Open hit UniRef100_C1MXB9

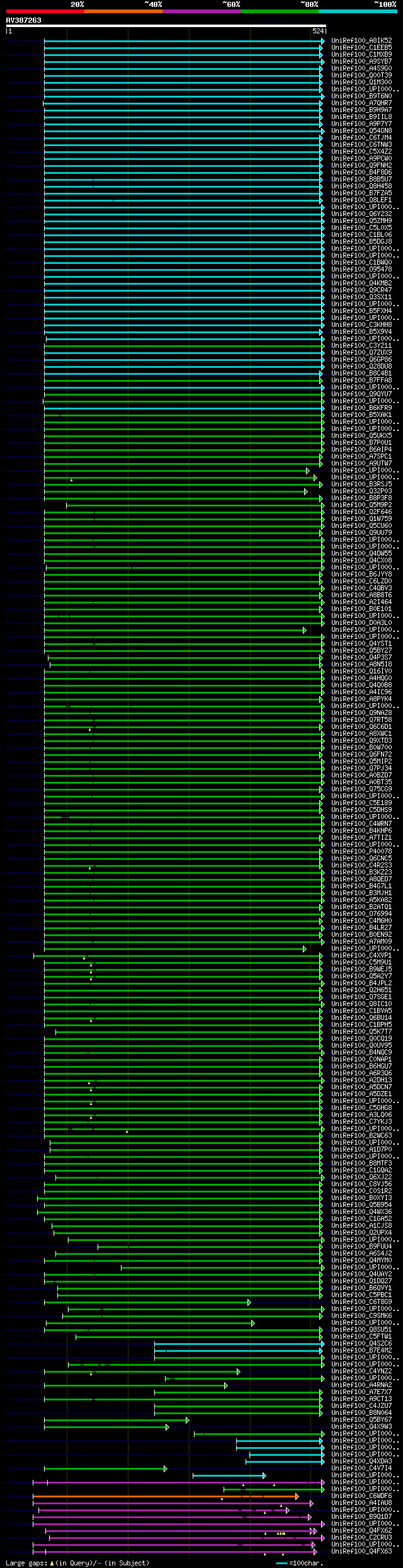pyautogui.click(x=361, y=54)
